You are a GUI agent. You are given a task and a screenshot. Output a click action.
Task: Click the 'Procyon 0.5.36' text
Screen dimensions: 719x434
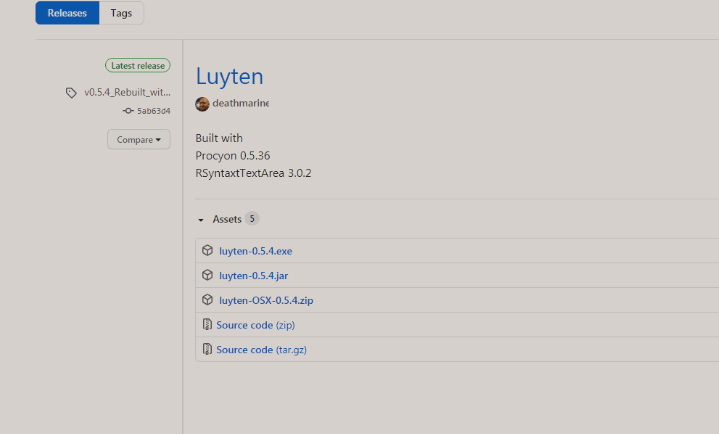232,156
